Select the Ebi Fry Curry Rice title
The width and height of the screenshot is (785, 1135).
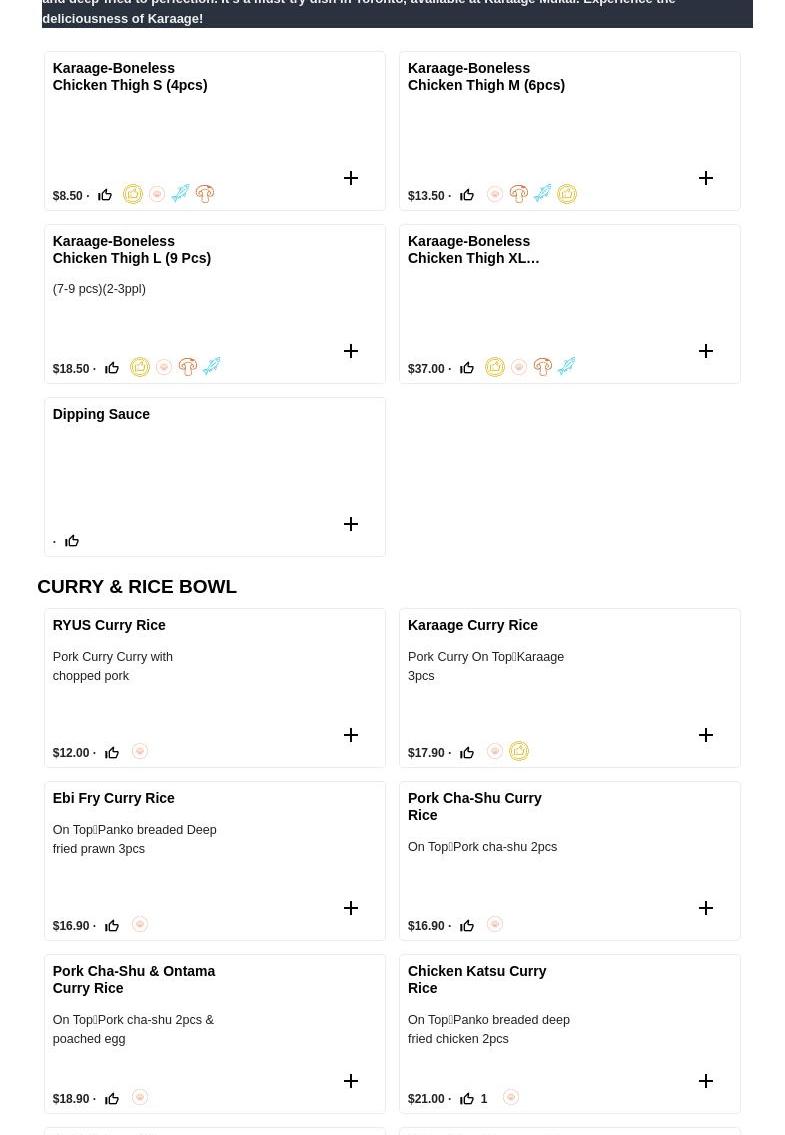click(113, 798)
